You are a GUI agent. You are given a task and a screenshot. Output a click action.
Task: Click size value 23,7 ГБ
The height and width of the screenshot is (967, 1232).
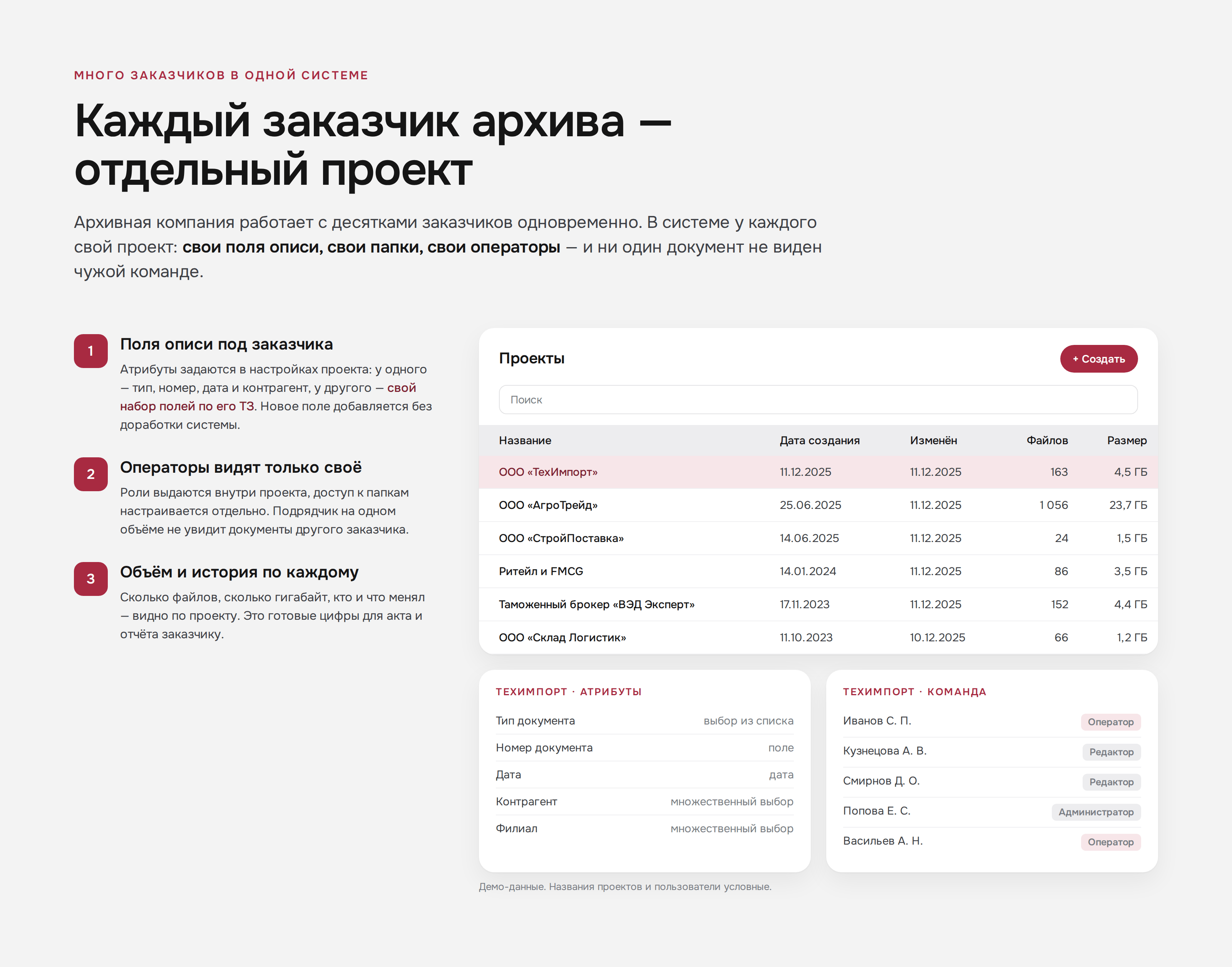[1128, 505]
